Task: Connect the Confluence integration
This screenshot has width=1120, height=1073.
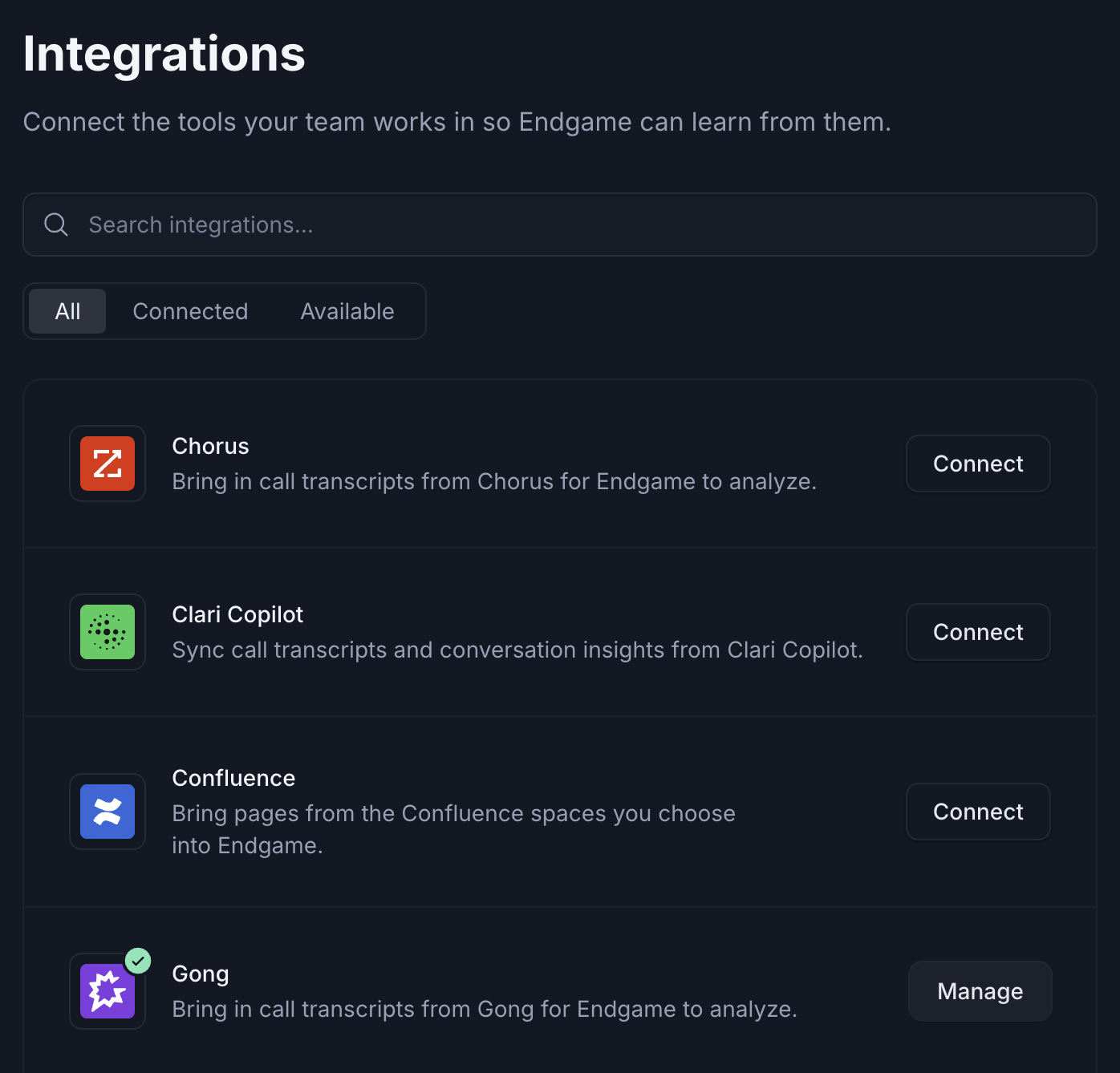Action: [x=978, y=812]
